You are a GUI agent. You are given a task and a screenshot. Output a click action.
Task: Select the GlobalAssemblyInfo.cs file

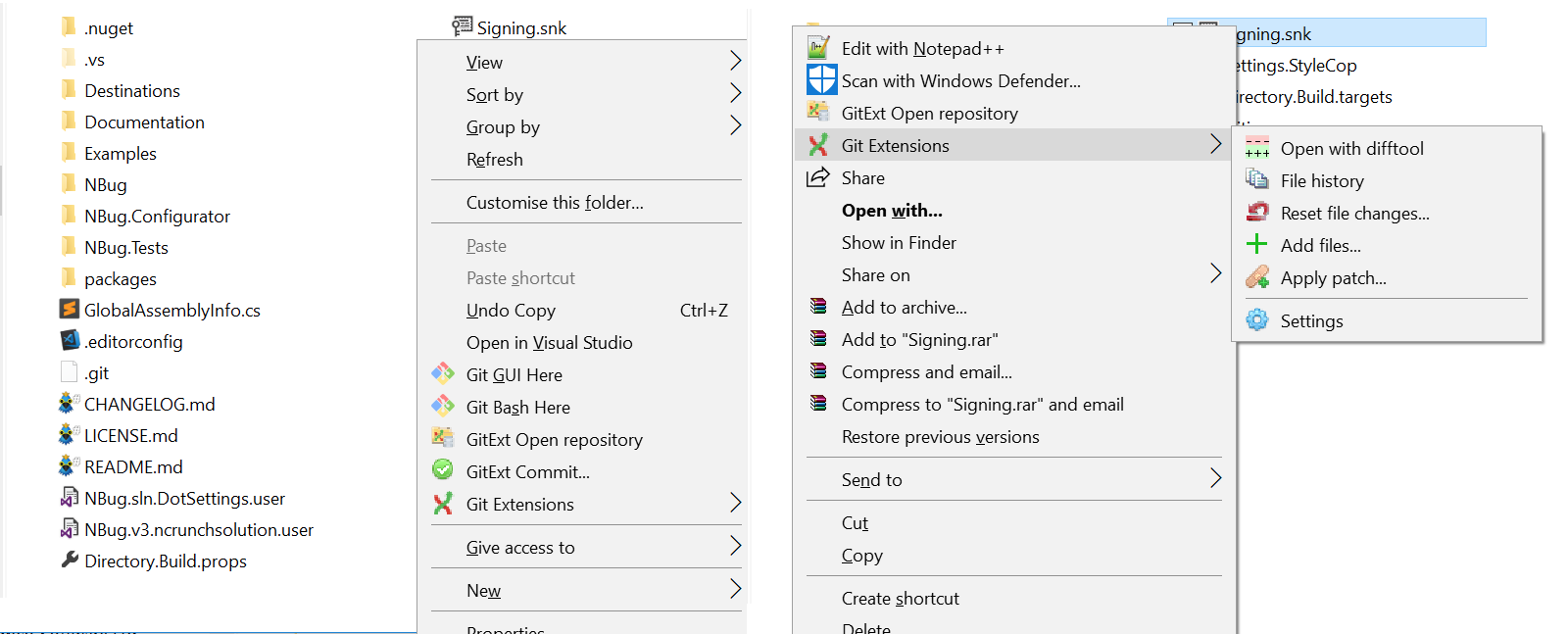[x=172, y=310]
